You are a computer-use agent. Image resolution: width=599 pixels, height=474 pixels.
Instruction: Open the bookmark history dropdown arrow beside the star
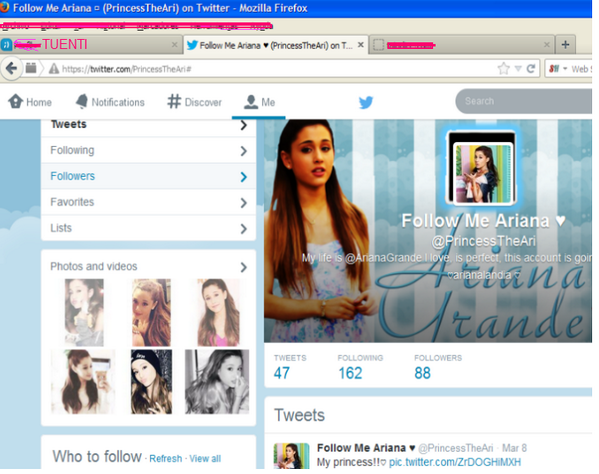coord(518,69)
